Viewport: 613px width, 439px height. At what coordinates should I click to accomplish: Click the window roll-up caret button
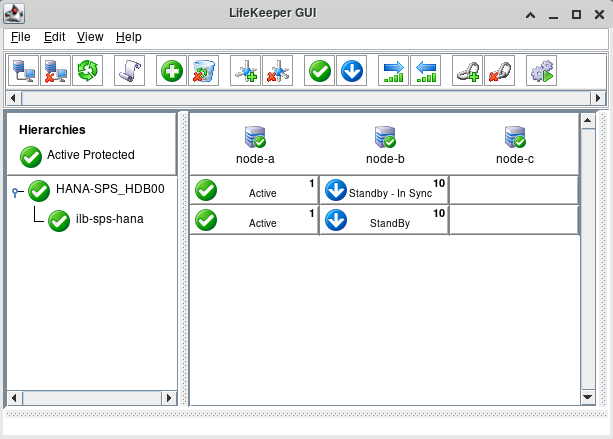coord(531,15)
